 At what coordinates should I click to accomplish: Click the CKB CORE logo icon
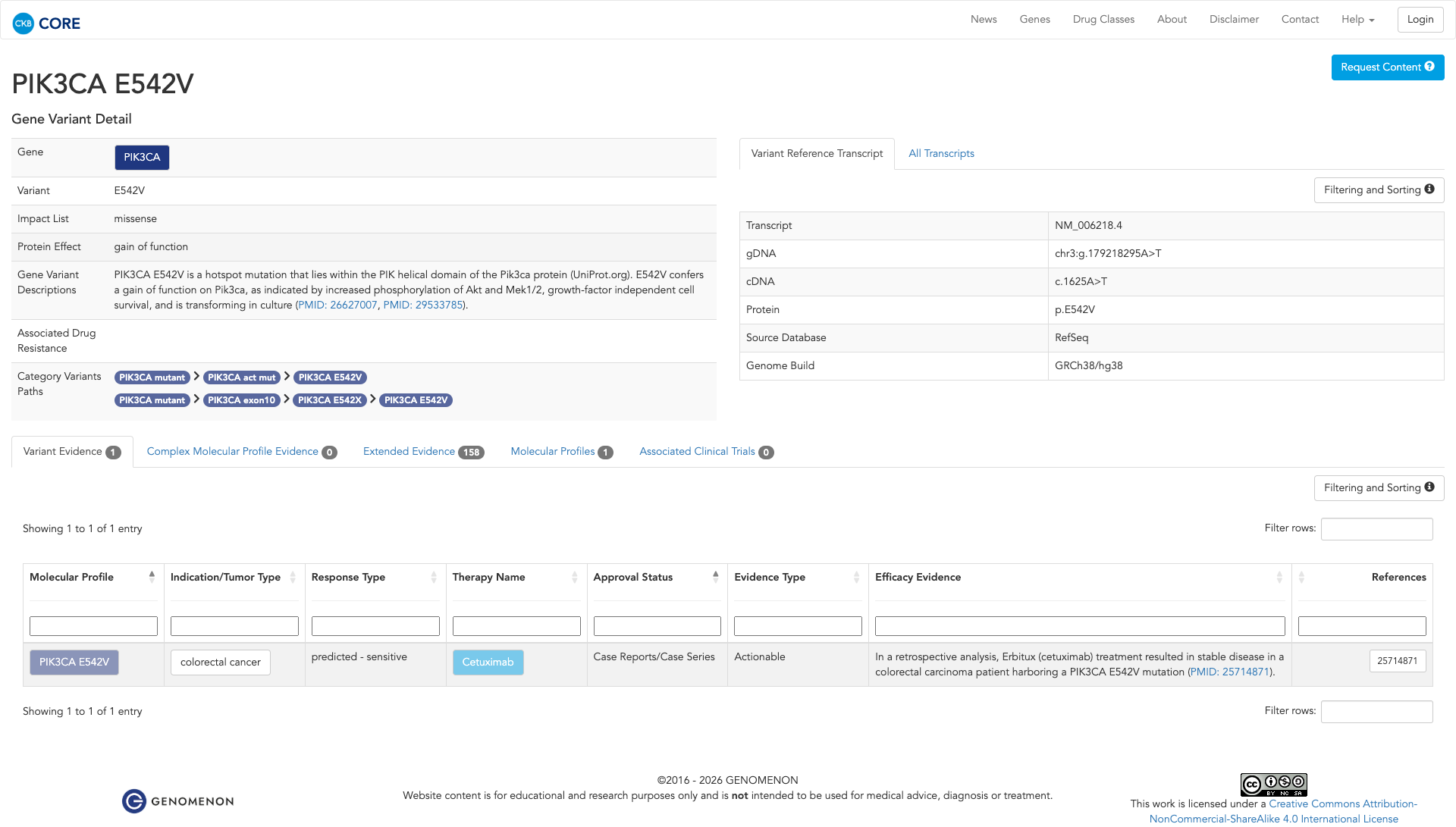coord(24,23)
